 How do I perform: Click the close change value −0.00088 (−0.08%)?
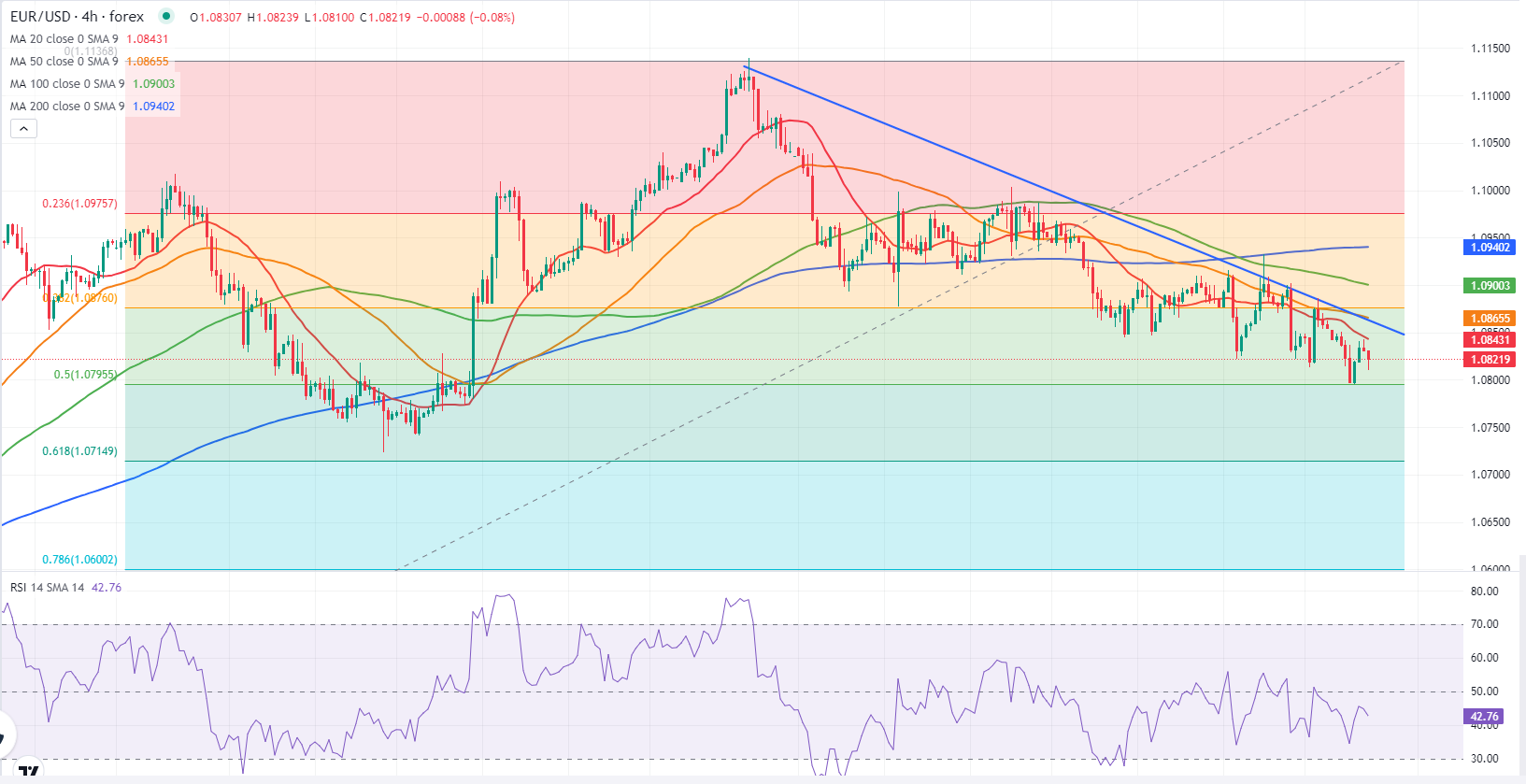click(x=467, y=18)
